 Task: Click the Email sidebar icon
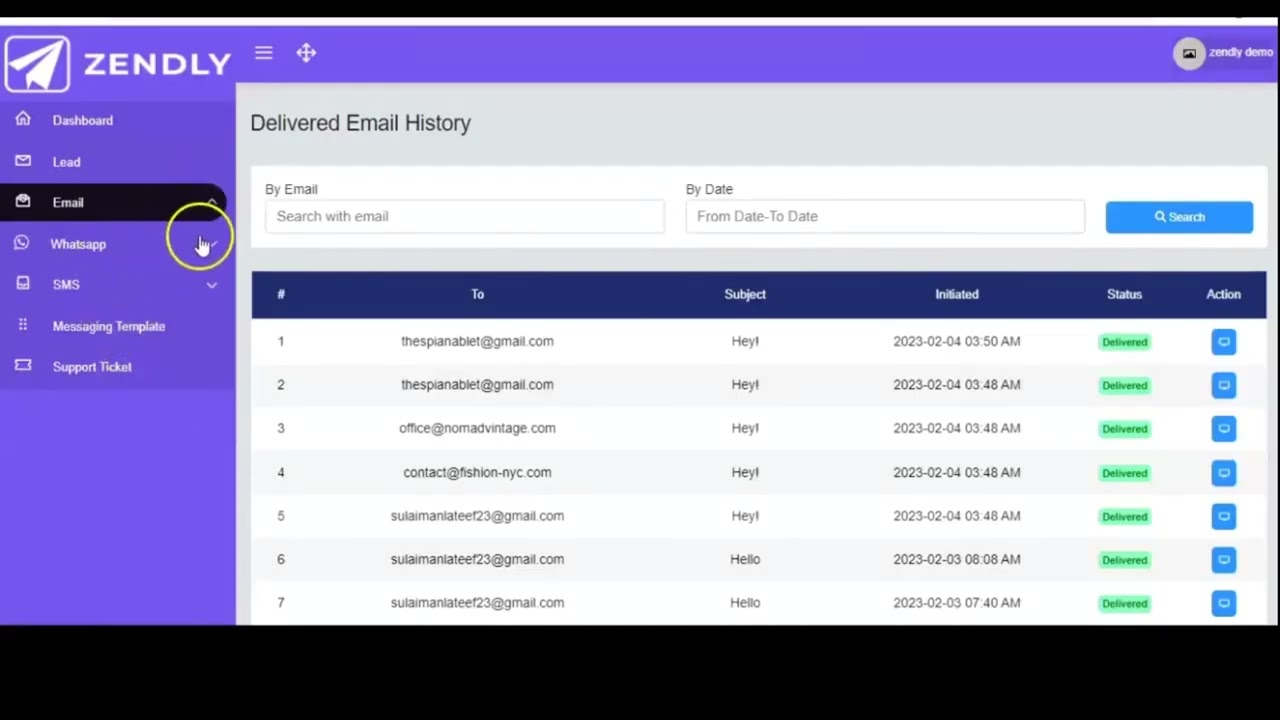(x=23, y=201)
